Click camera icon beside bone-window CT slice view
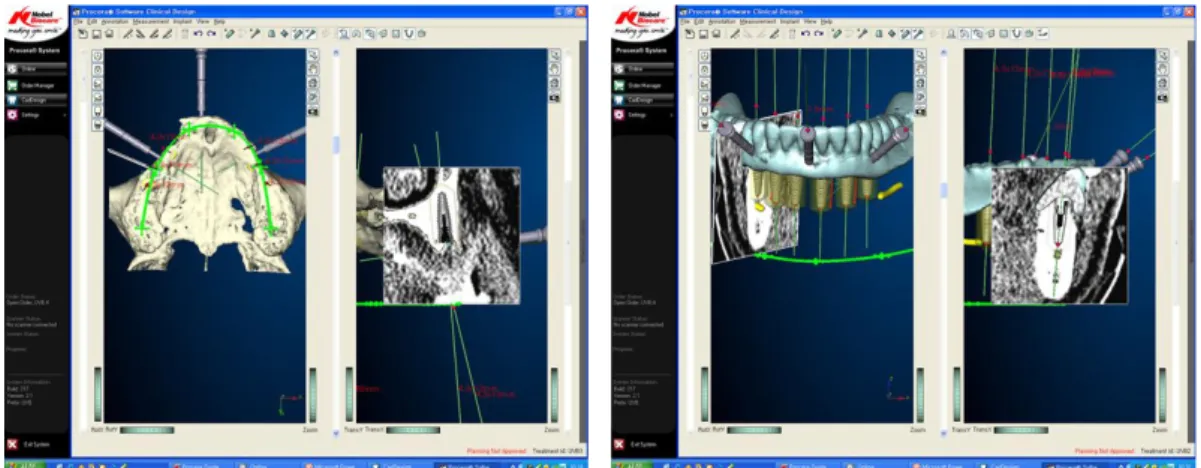Image resolution: width=1201 pixels, height=468 pixels. click(x=555, y=98)
